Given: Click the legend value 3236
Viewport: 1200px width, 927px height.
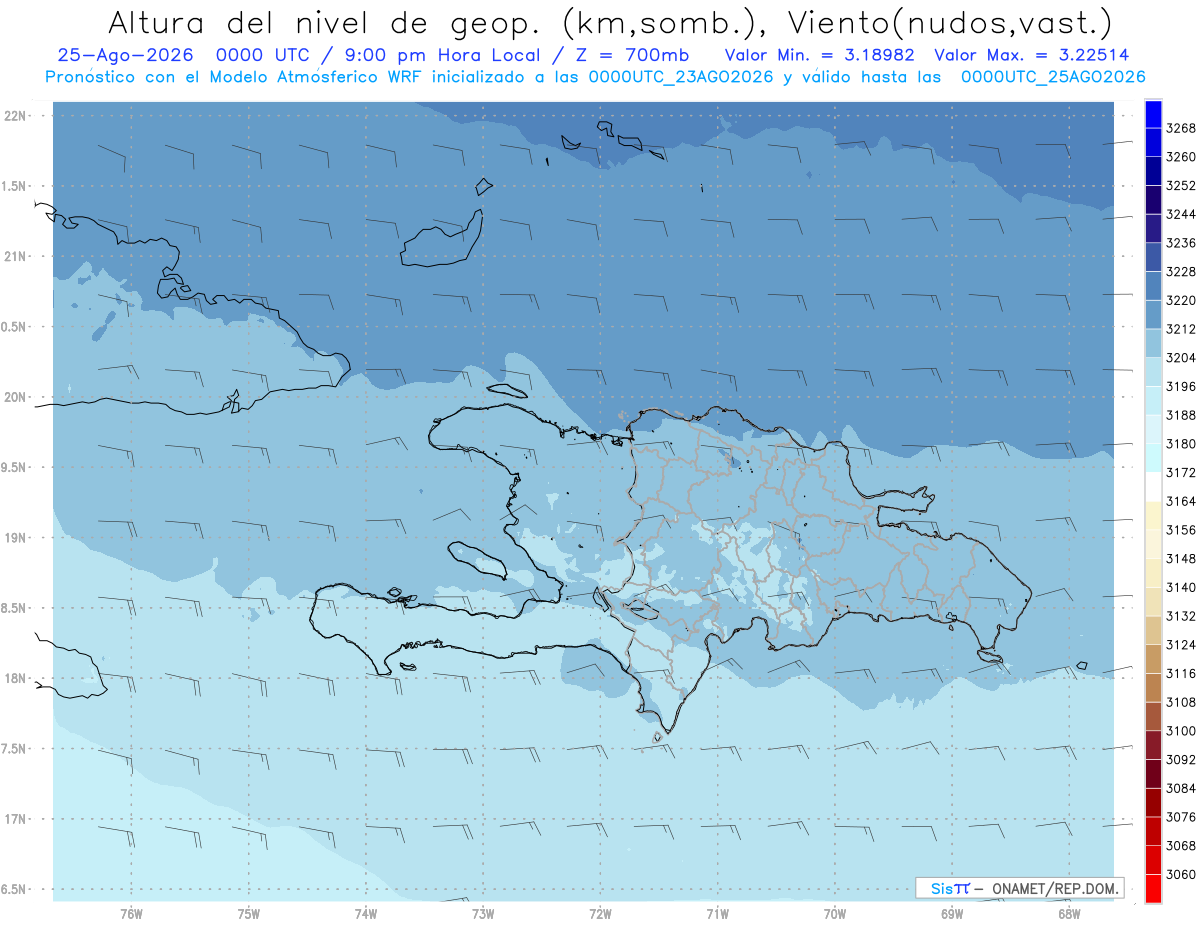Looking at the screenshot, I should click(x=1181, y=243).
